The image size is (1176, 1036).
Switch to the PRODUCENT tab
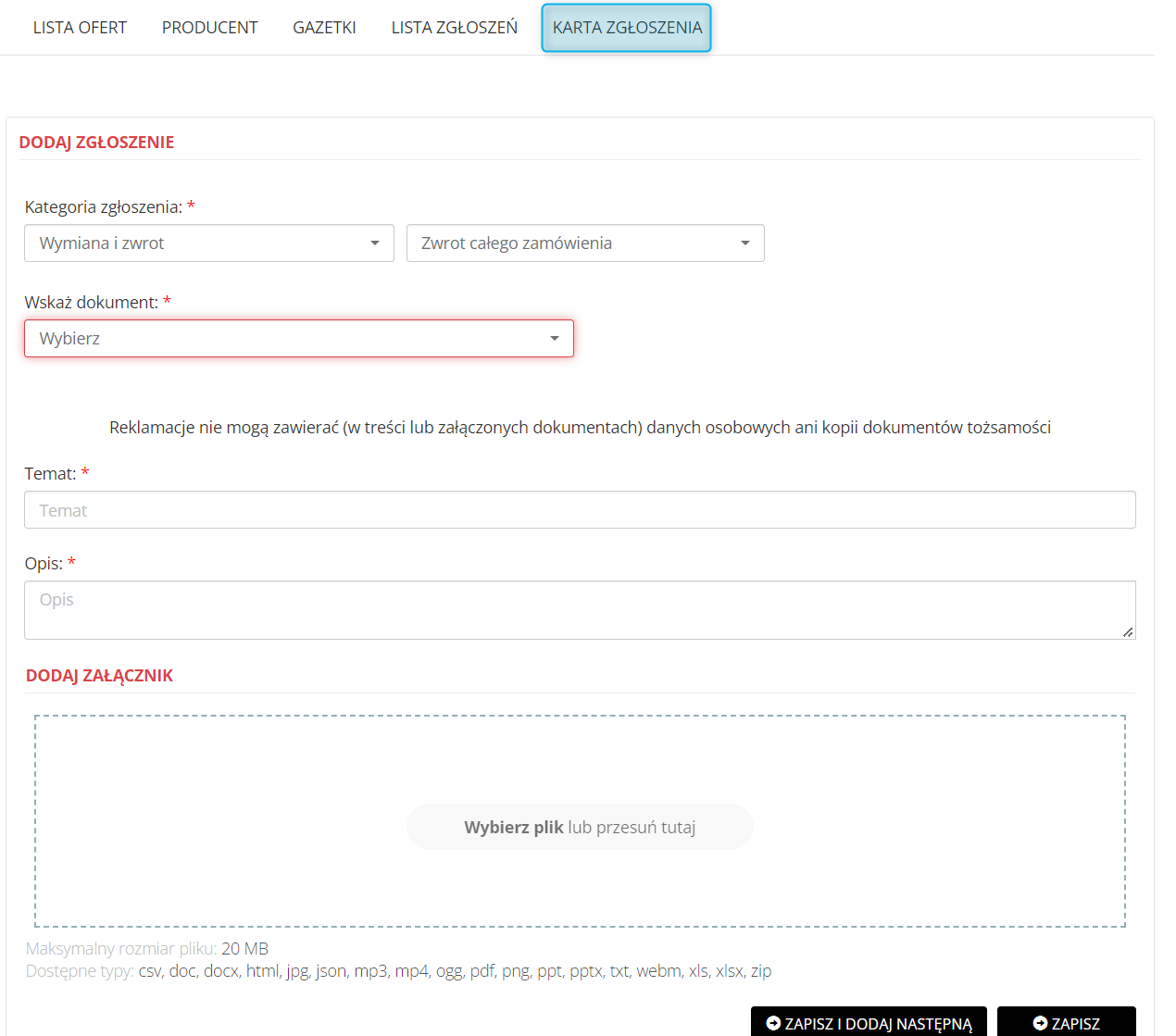click(x=209, y=28)
